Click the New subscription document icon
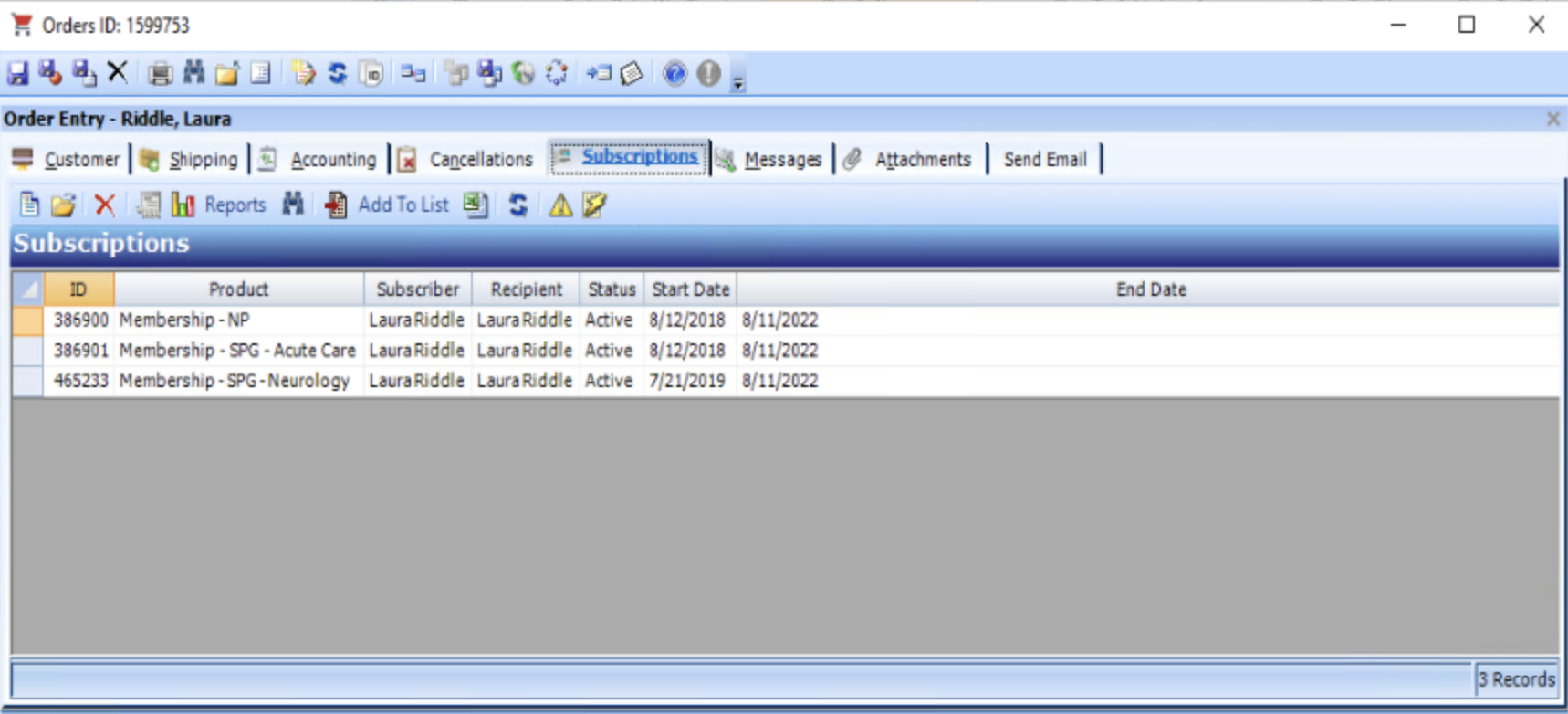Screen dimensions: 1568x714 (x=29, y=205)
